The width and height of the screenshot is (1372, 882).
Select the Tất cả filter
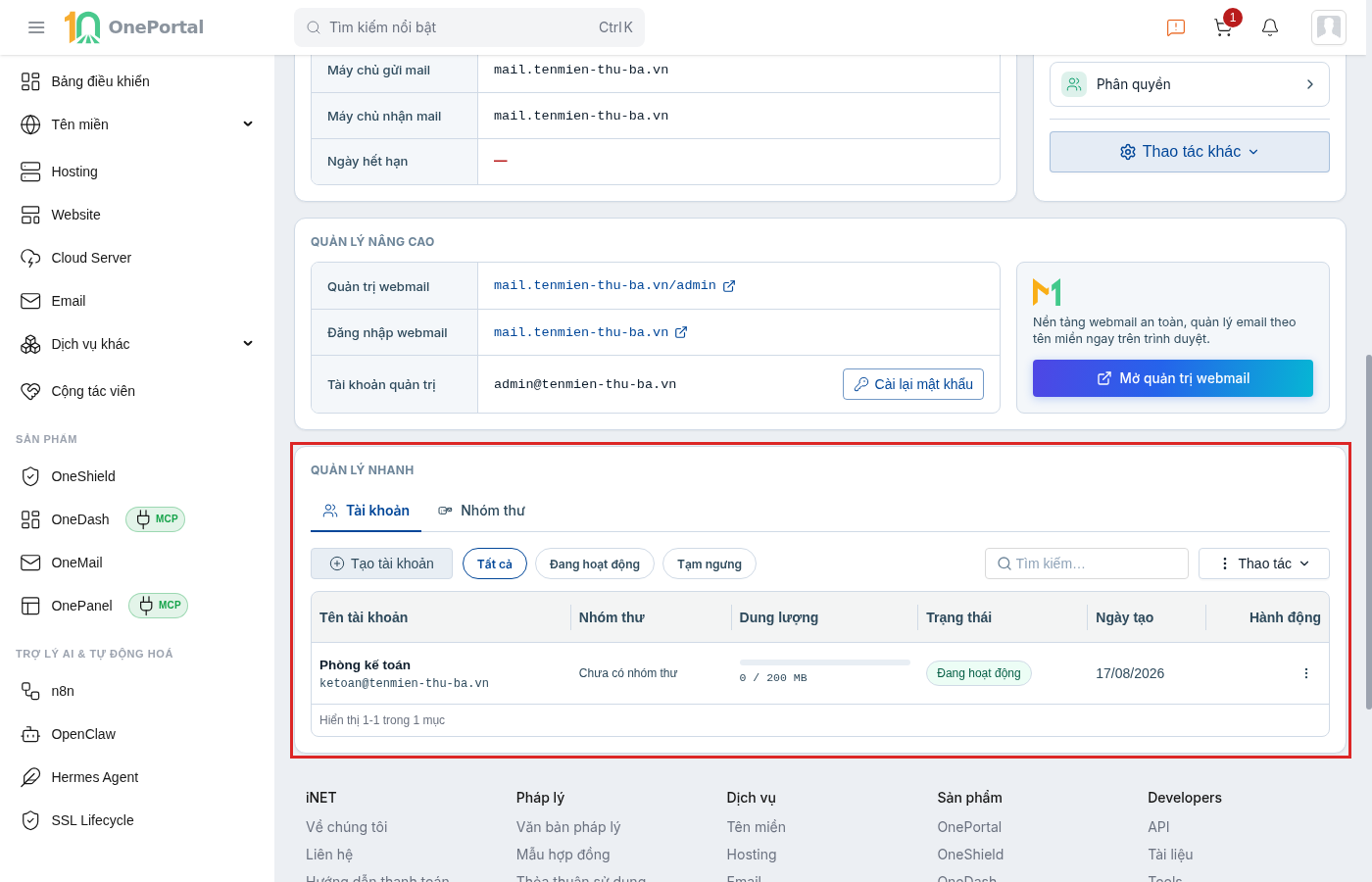pyautogui.click(x=495, y=563)
